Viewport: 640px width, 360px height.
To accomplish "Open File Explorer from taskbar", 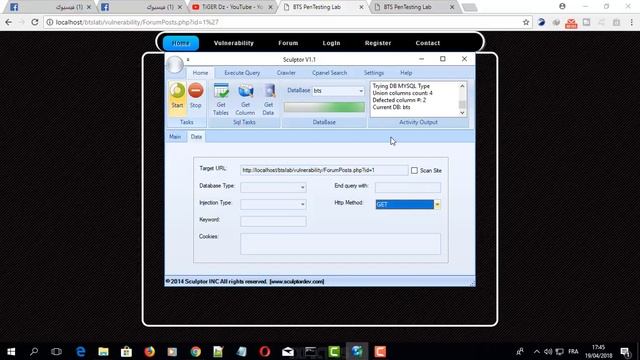I will pyautogui.click(x=103, y=351).
